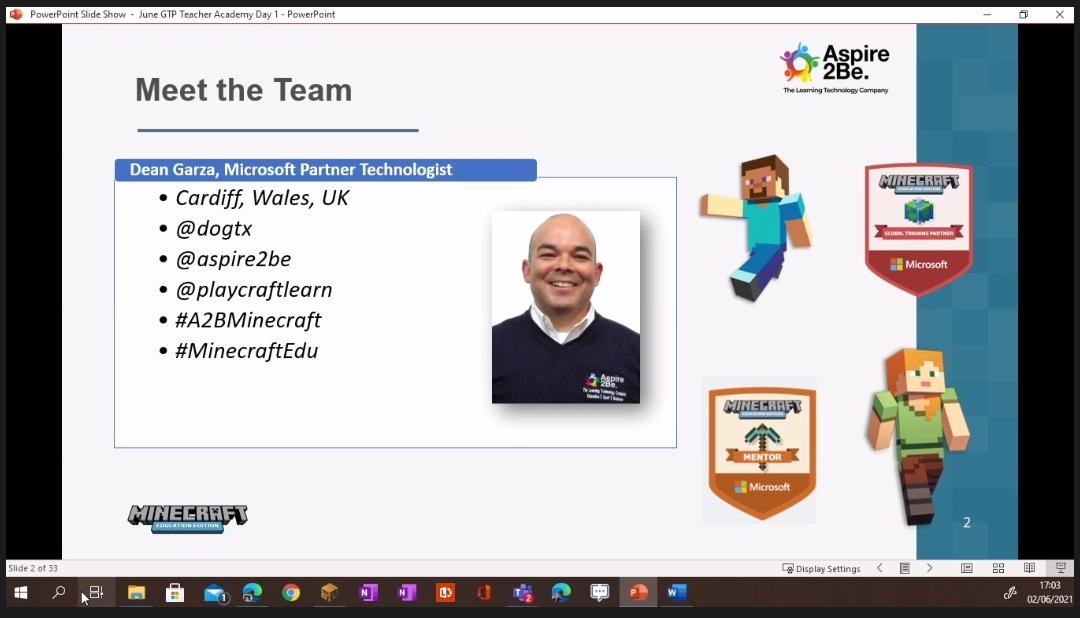Click the '@playcraftlearn' bullet text
This screenshot has height=618, width=1080.
click(253, 289)
